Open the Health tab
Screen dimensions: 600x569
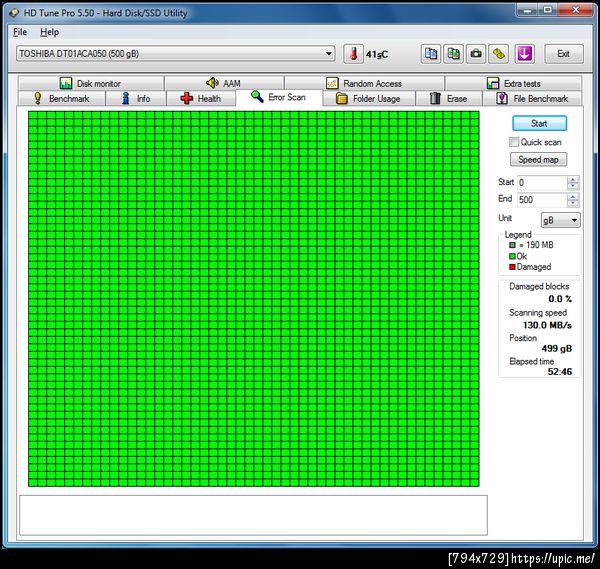tap(201, 98)
